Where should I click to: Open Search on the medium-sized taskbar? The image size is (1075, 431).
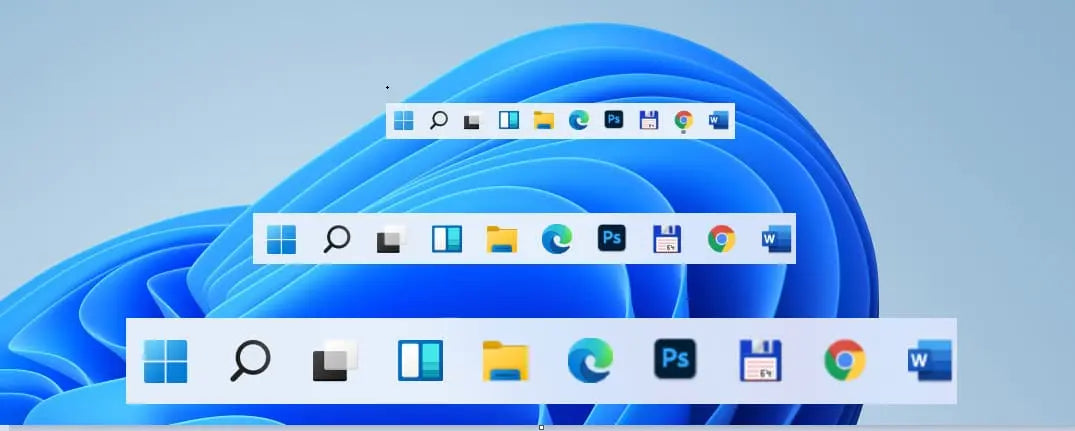[x=337, y=239]
